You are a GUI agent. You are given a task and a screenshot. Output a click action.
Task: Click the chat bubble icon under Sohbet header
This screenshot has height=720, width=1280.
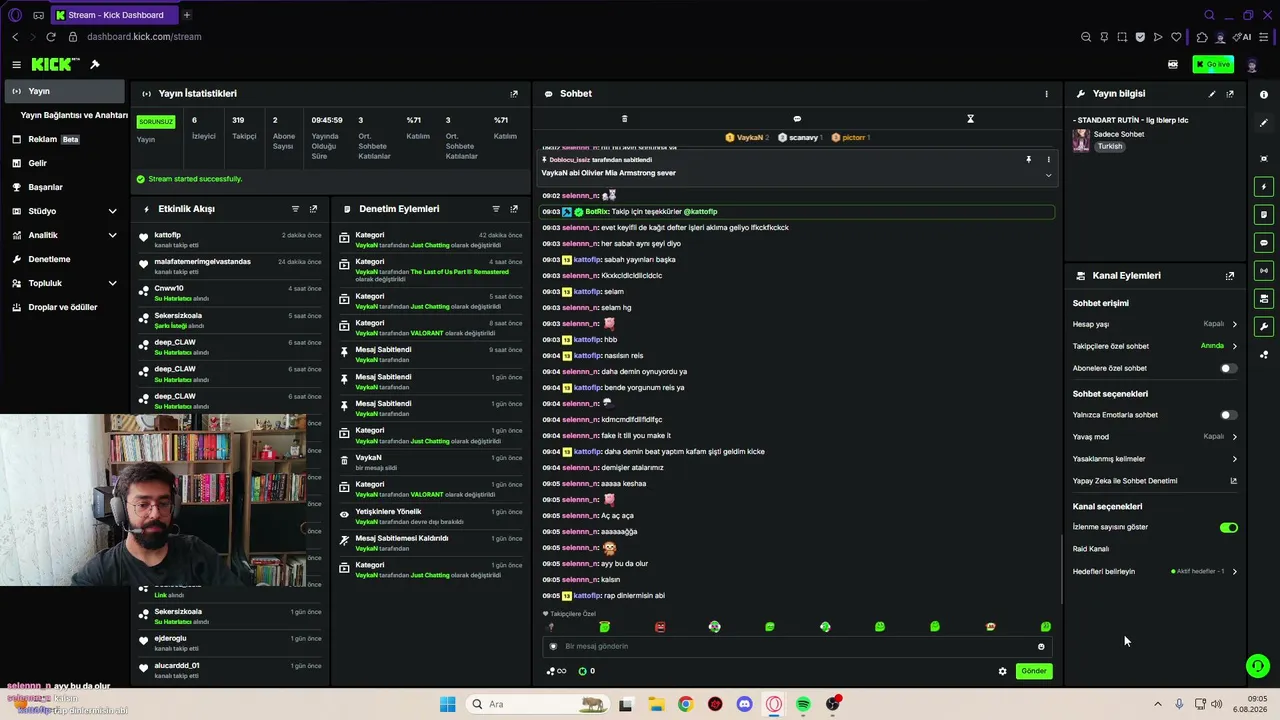click(797, 119)
